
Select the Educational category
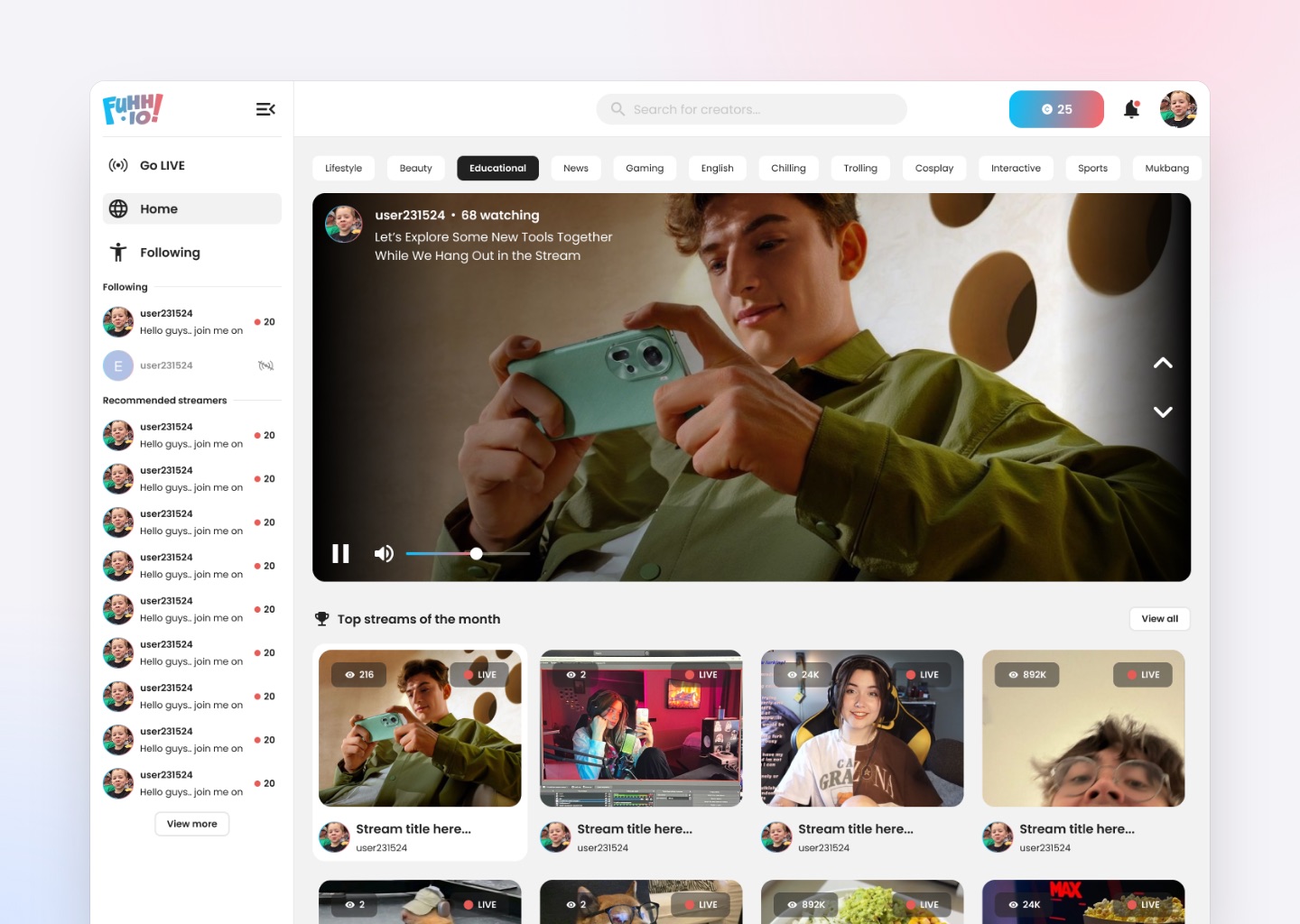point(497,168)
